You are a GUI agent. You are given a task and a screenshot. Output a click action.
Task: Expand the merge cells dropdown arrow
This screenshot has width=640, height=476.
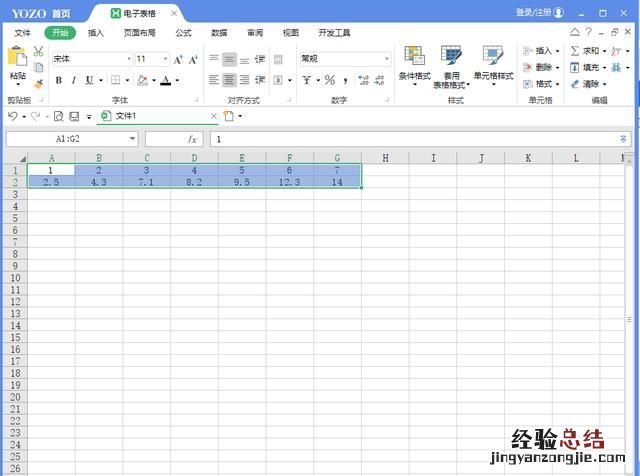[290, 80]
